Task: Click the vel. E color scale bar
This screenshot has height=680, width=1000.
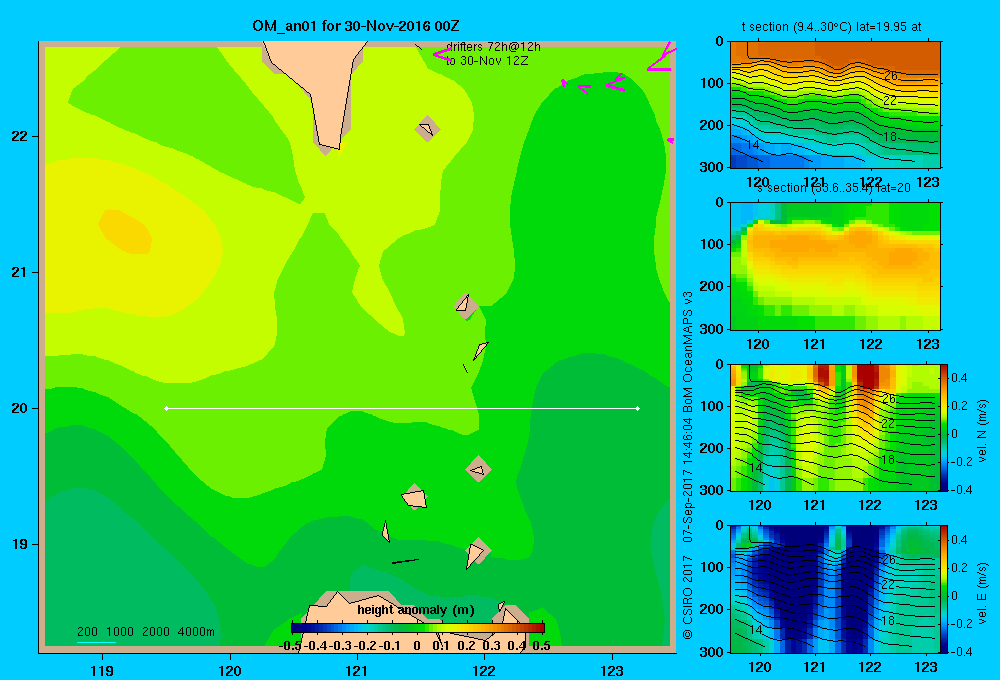Action: point(944,589)
